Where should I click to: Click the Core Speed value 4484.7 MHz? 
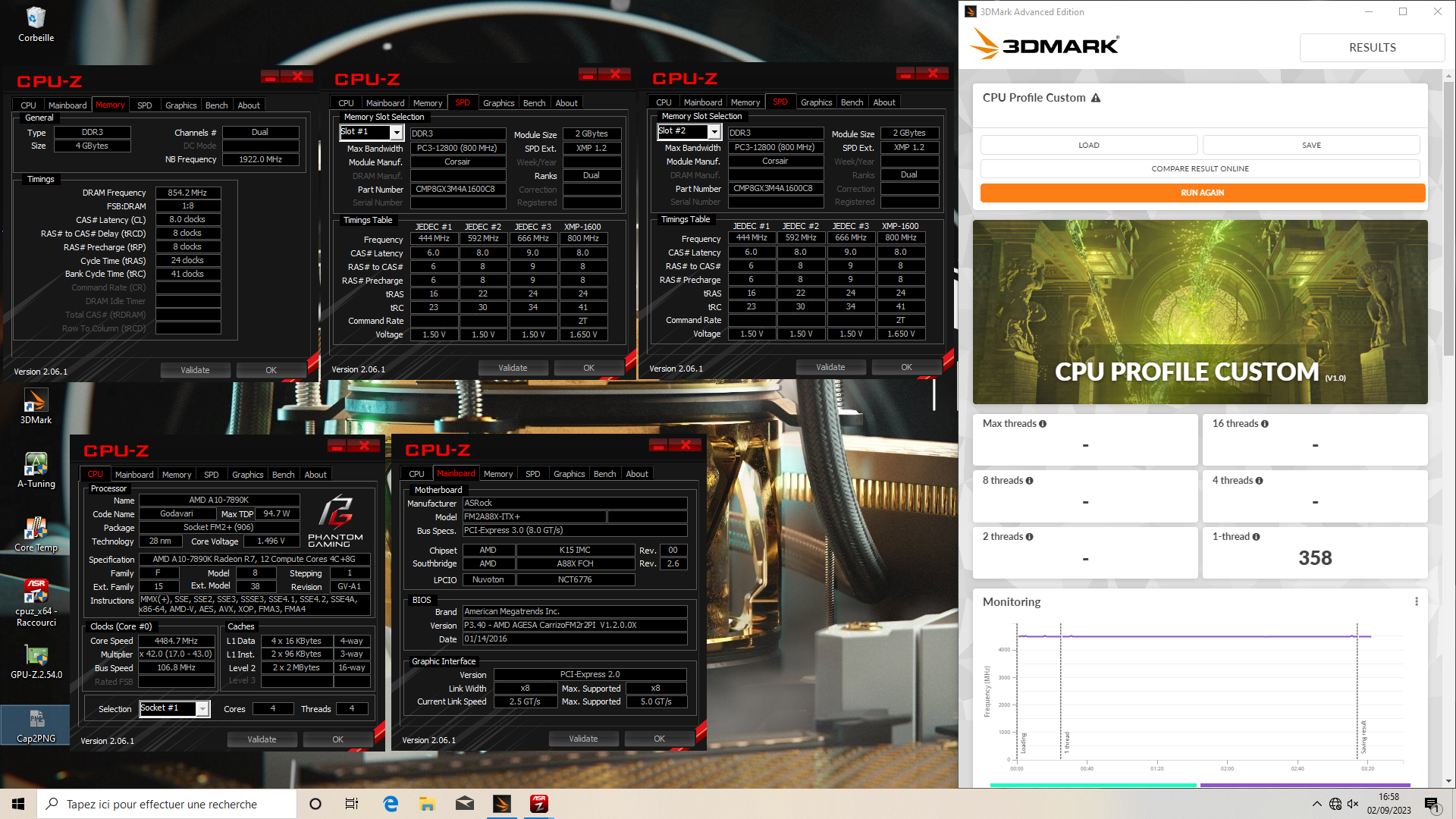point(177,641)
